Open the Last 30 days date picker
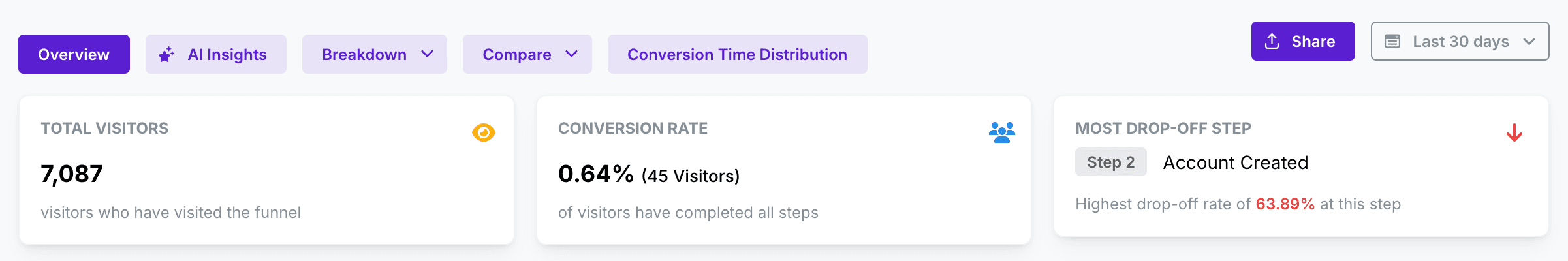Image resolution: width=1568 pixels, height=261 pixels. tap(1460, 42)
